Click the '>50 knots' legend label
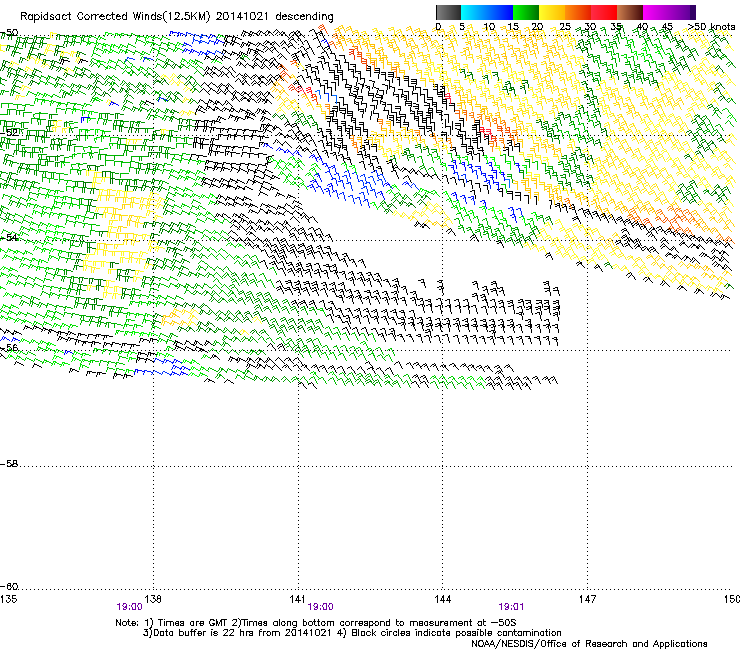Viewport: 740px width, 650px height. click(x=711, y=27)
